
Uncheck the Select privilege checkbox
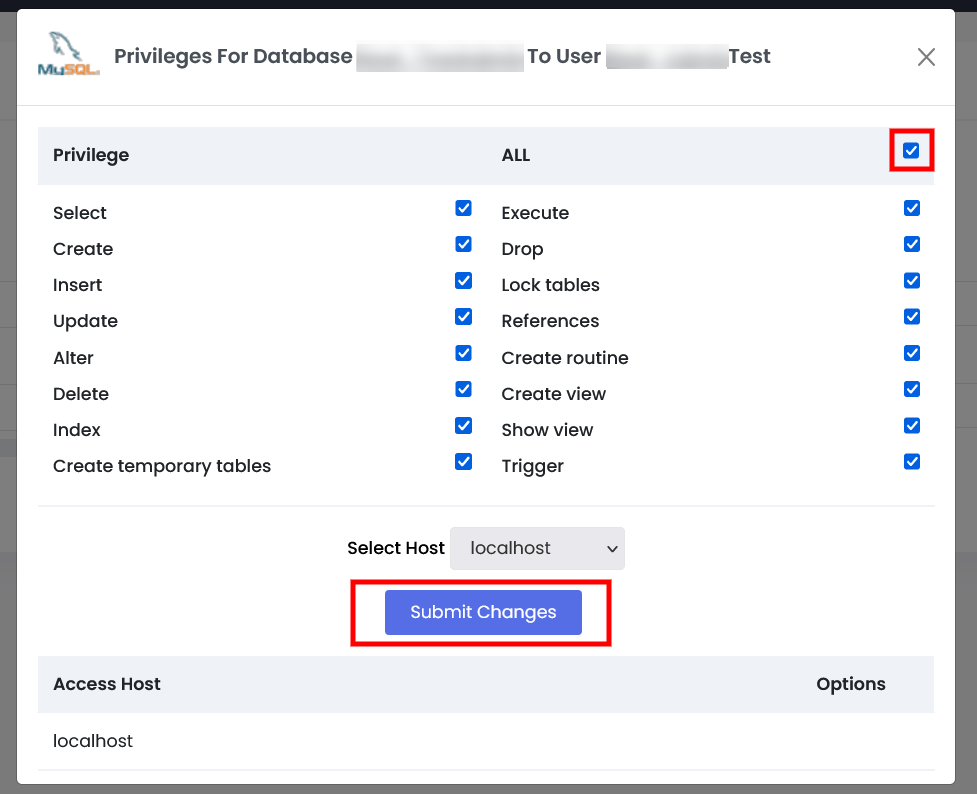[x=463, y=208]
